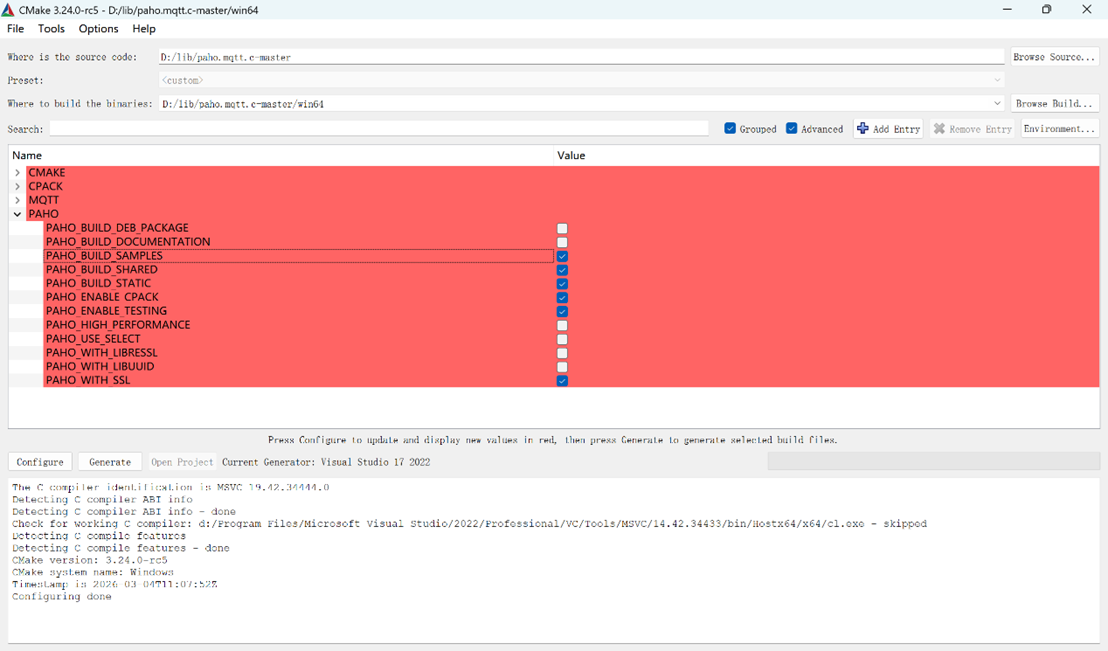Open the File menu
The height and width of the screenshot is (651, 1108).
[x=16, y=28]
